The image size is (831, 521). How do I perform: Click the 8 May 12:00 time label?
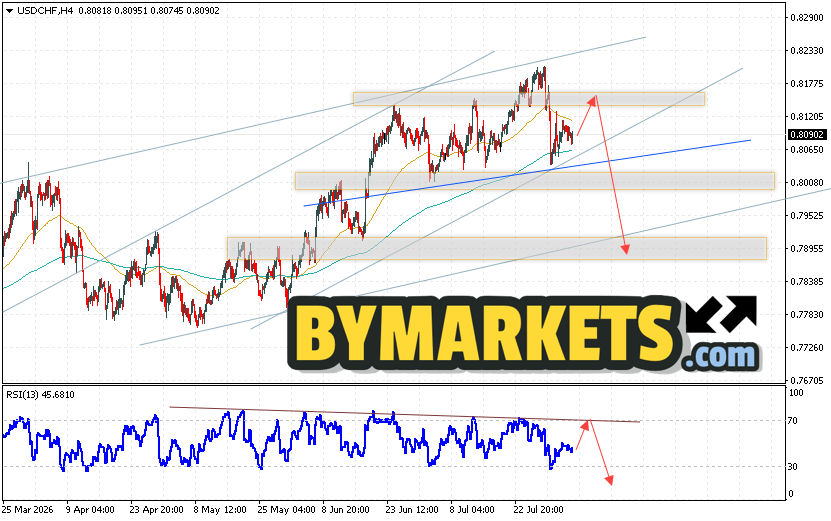tap(220, 510)
